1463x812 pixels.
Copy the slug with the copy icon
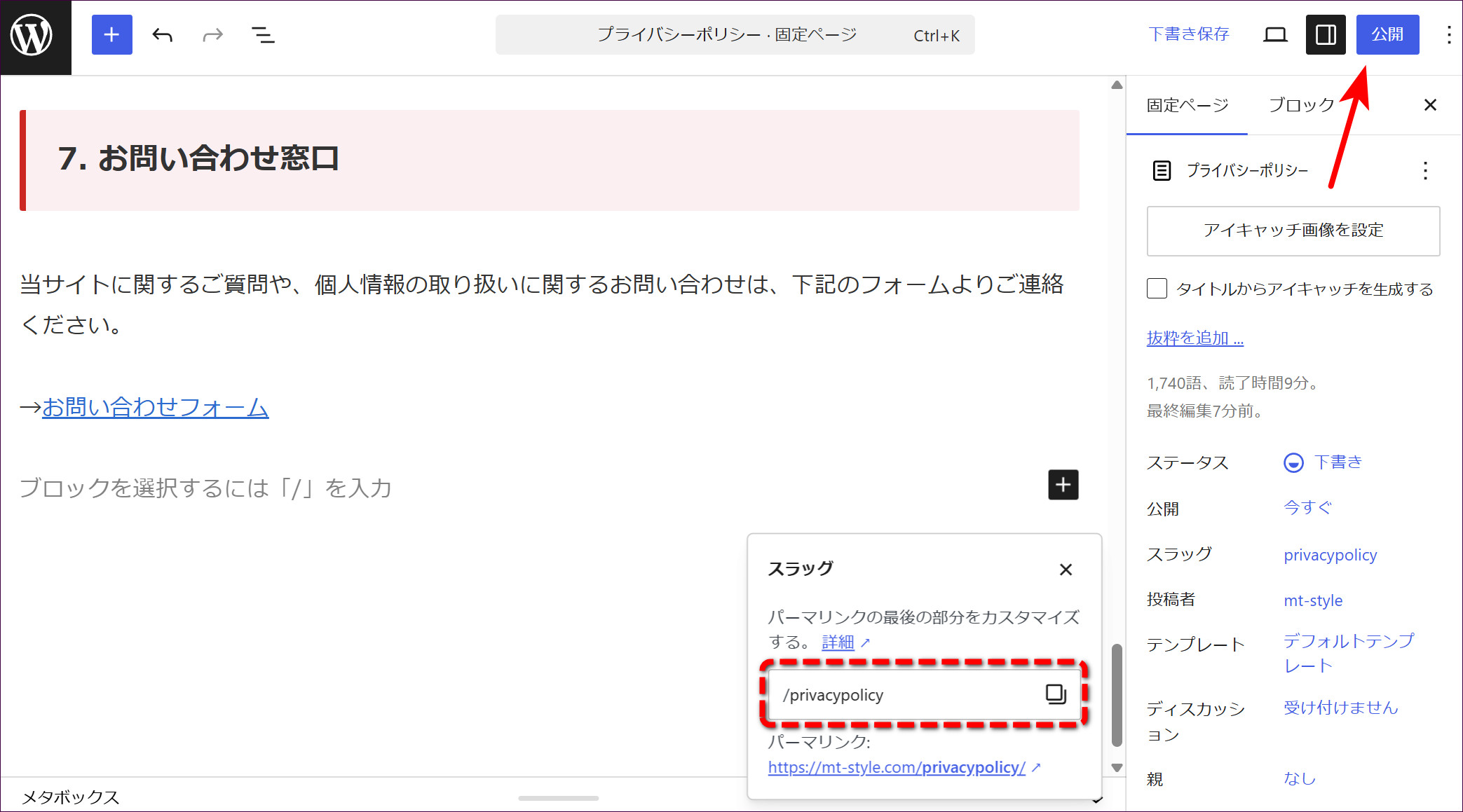click(x=1056, y=694)
